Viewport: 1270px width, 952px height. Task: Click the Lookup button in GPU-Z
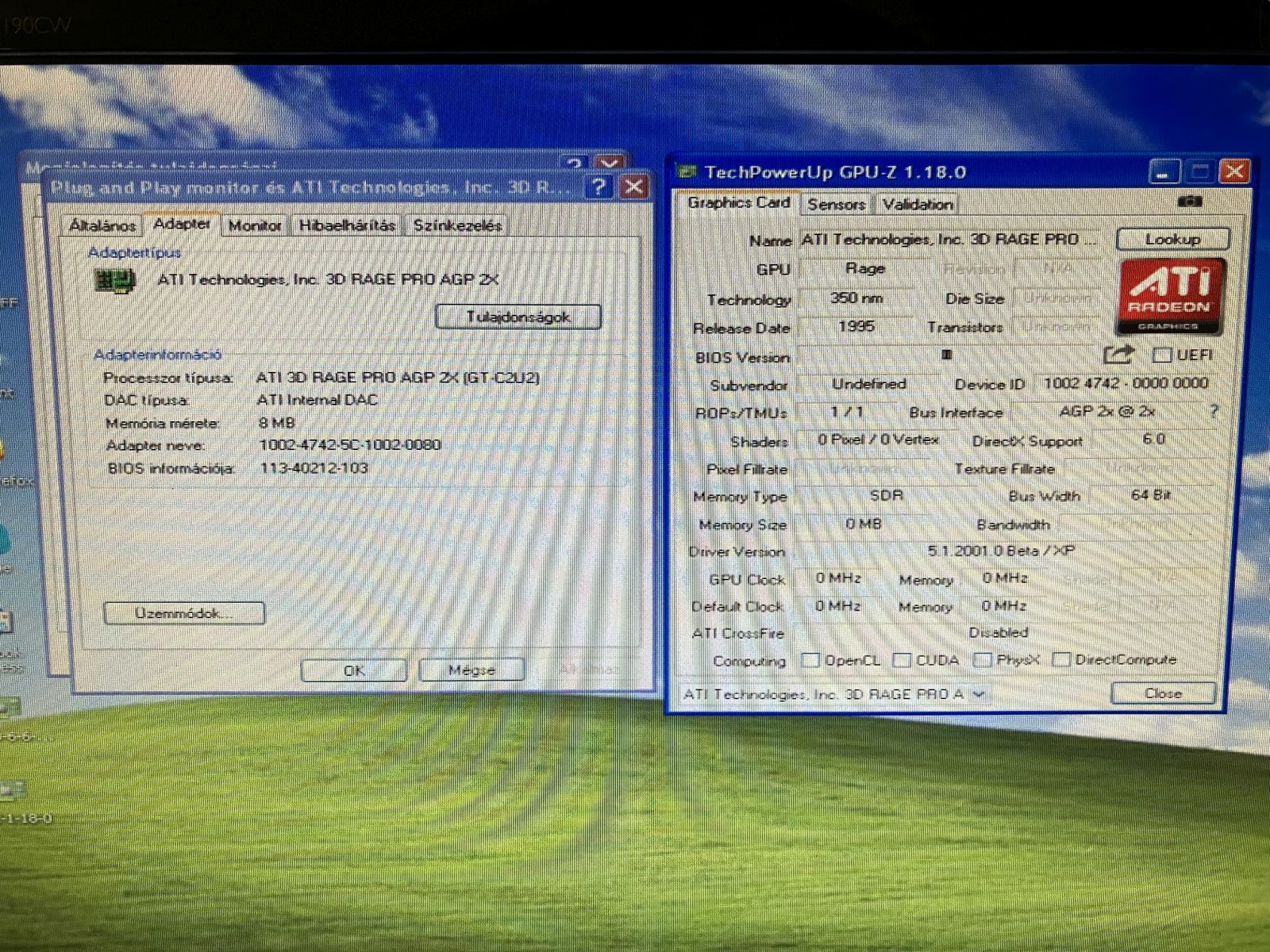pyautogui.click(x=1172, y=239)
